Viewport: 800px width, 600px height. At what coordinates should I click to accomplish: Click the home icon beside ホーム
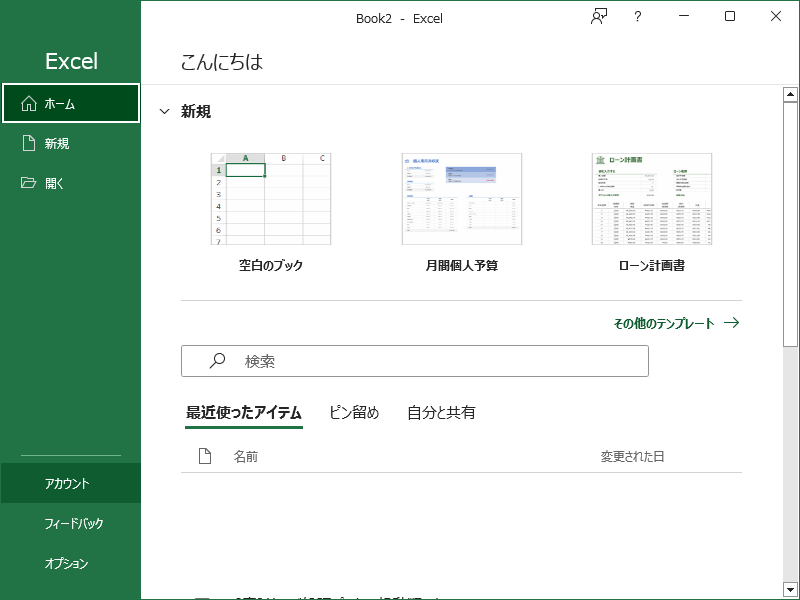pyautogui.click(x=29, y=104)
